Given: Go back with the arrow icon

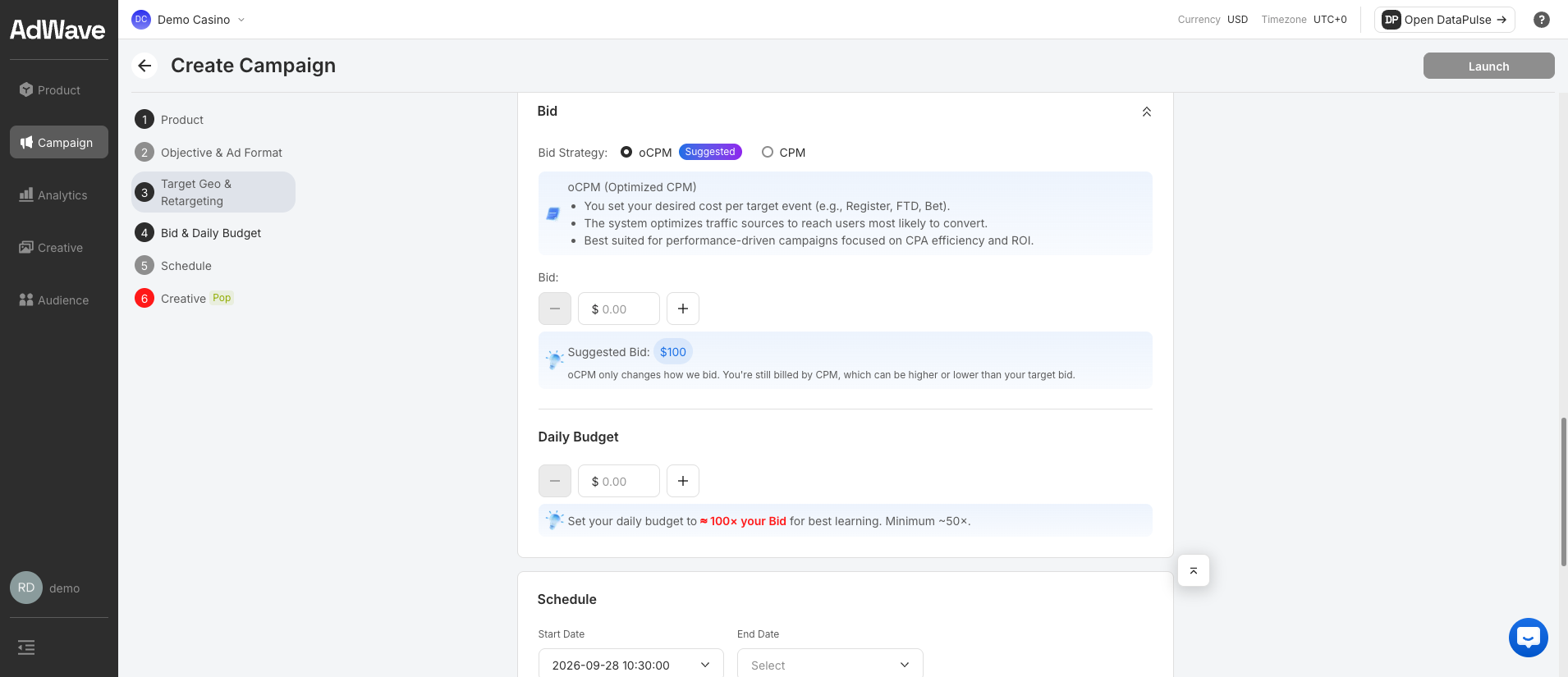Looking at the screenshot, I should (x=144, y=66).
